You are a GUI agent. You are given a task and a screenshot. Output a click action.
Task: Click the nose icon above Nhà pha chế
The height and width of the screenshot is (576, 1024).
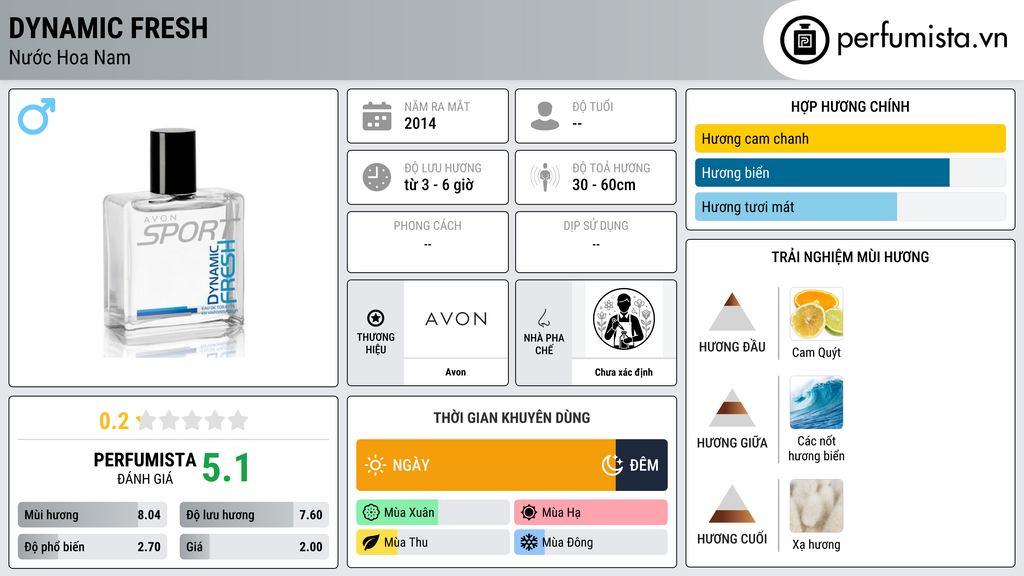543,318
